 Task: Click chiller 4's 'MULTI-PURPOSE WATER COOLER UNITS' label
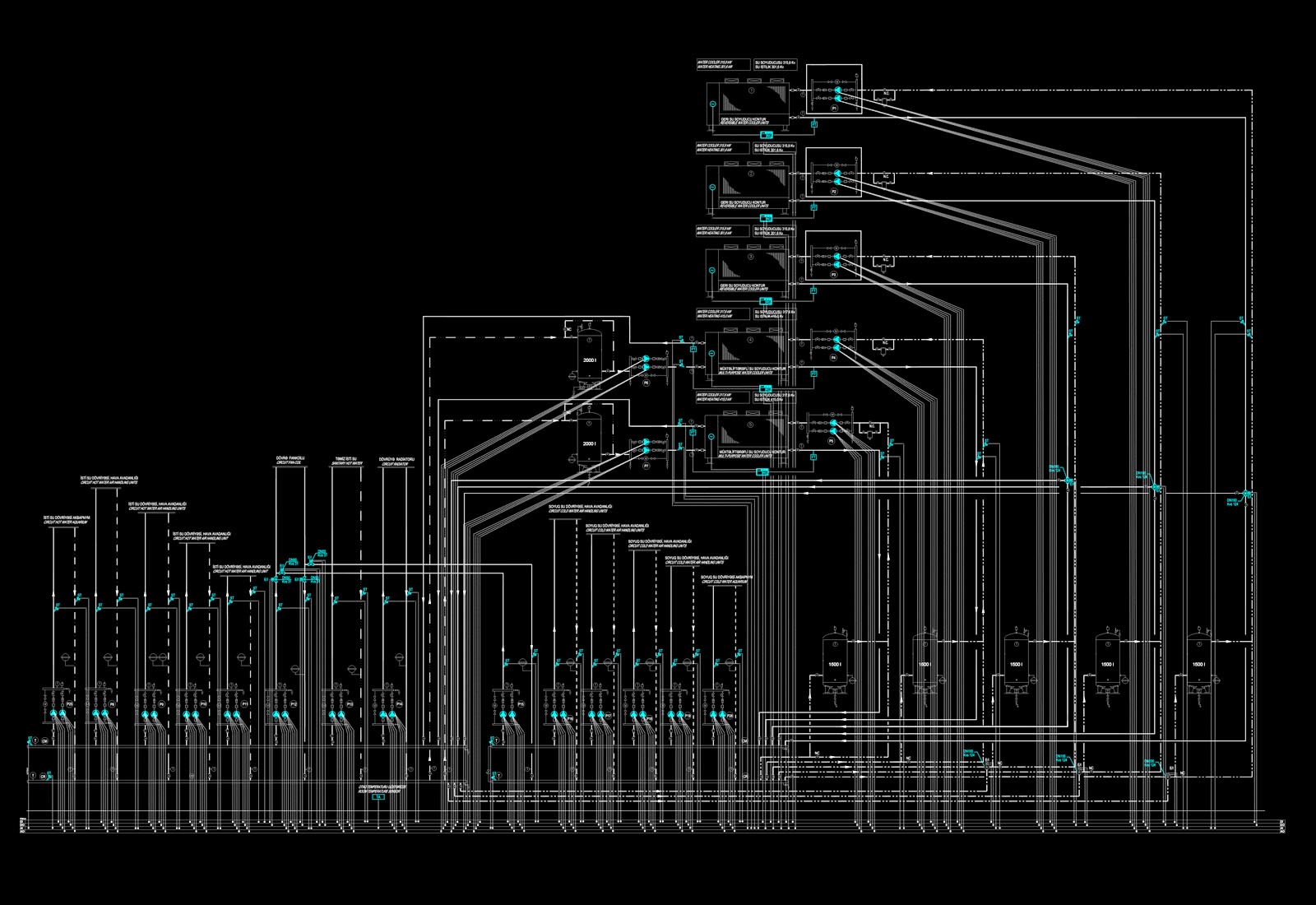click(746, 373)
